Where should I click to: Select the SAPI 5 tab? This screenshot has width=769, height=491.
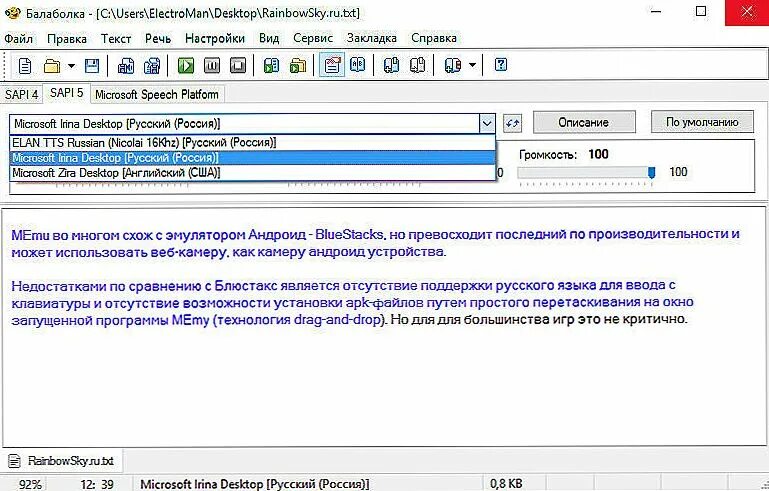pyautogui.click(x=67, y=93)
